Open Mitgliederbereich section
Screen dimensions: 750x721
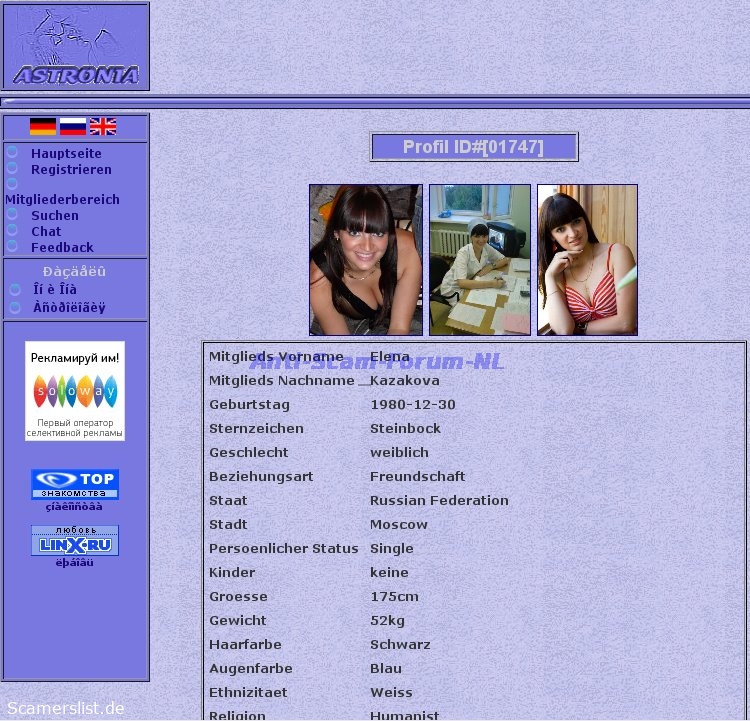tap(62, 199)
